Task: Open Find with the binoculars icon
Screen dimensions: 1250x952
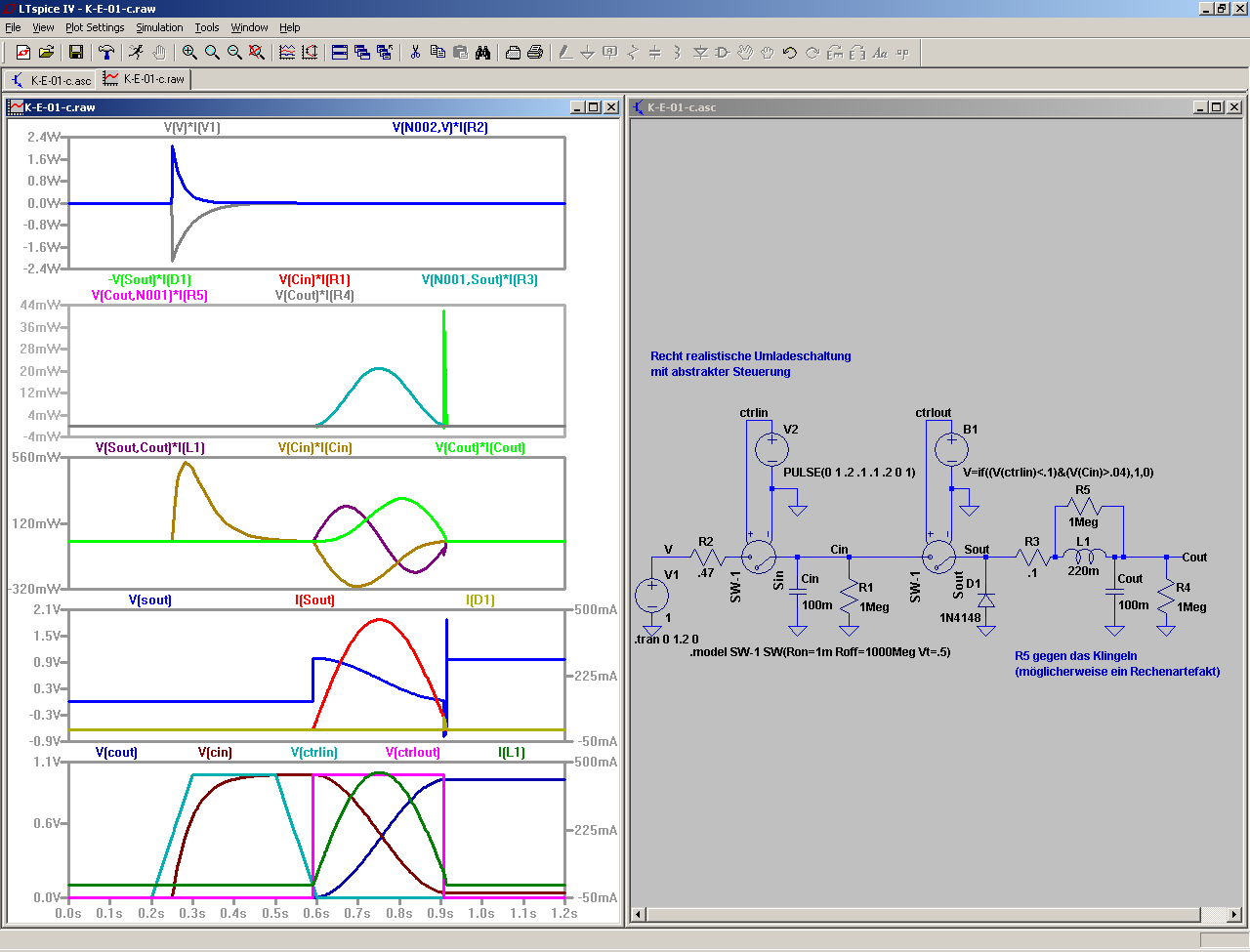Action: (x=482, y=53)
